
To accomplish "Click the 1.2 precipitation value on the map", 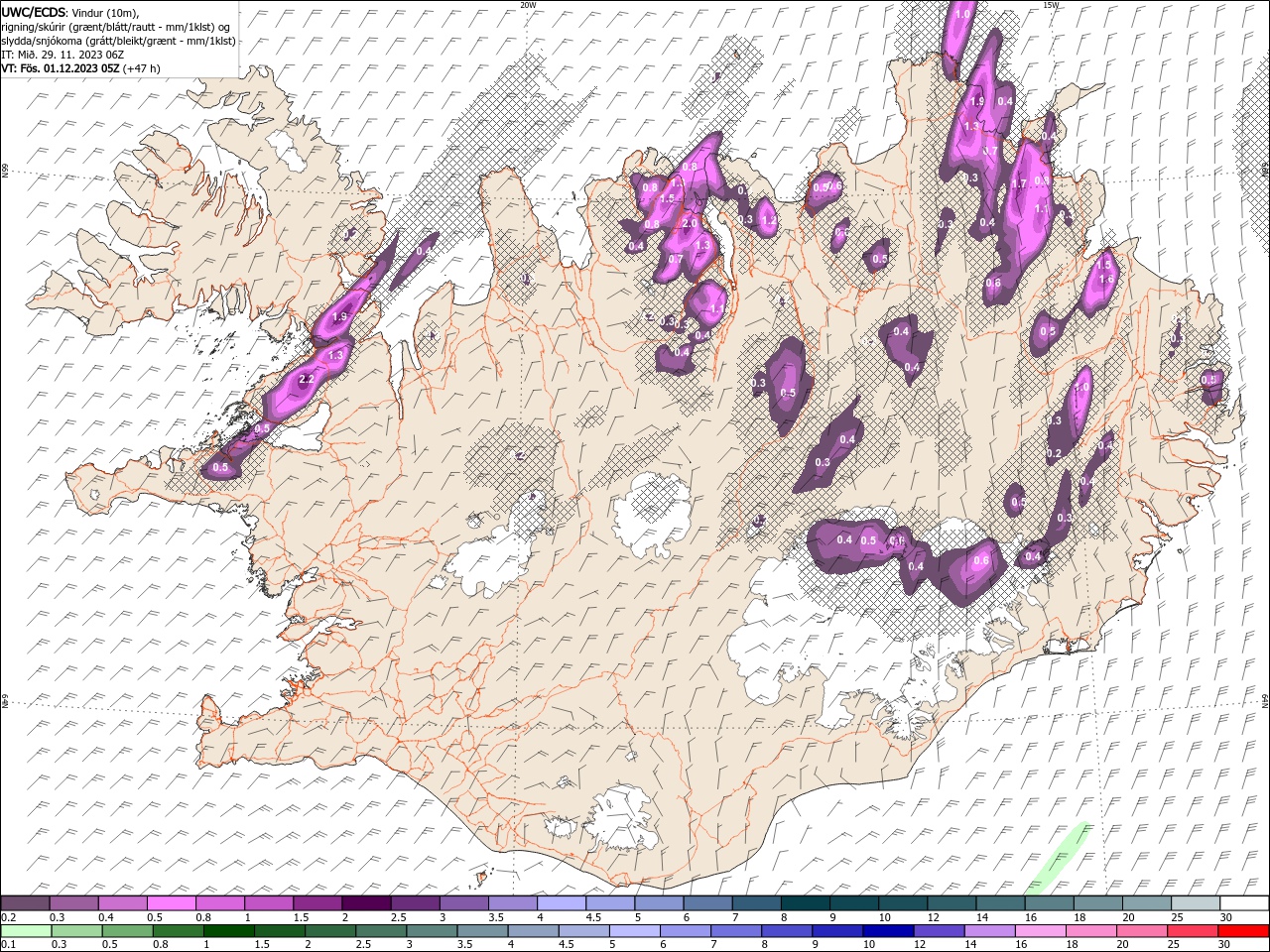I will click(767, 220).
